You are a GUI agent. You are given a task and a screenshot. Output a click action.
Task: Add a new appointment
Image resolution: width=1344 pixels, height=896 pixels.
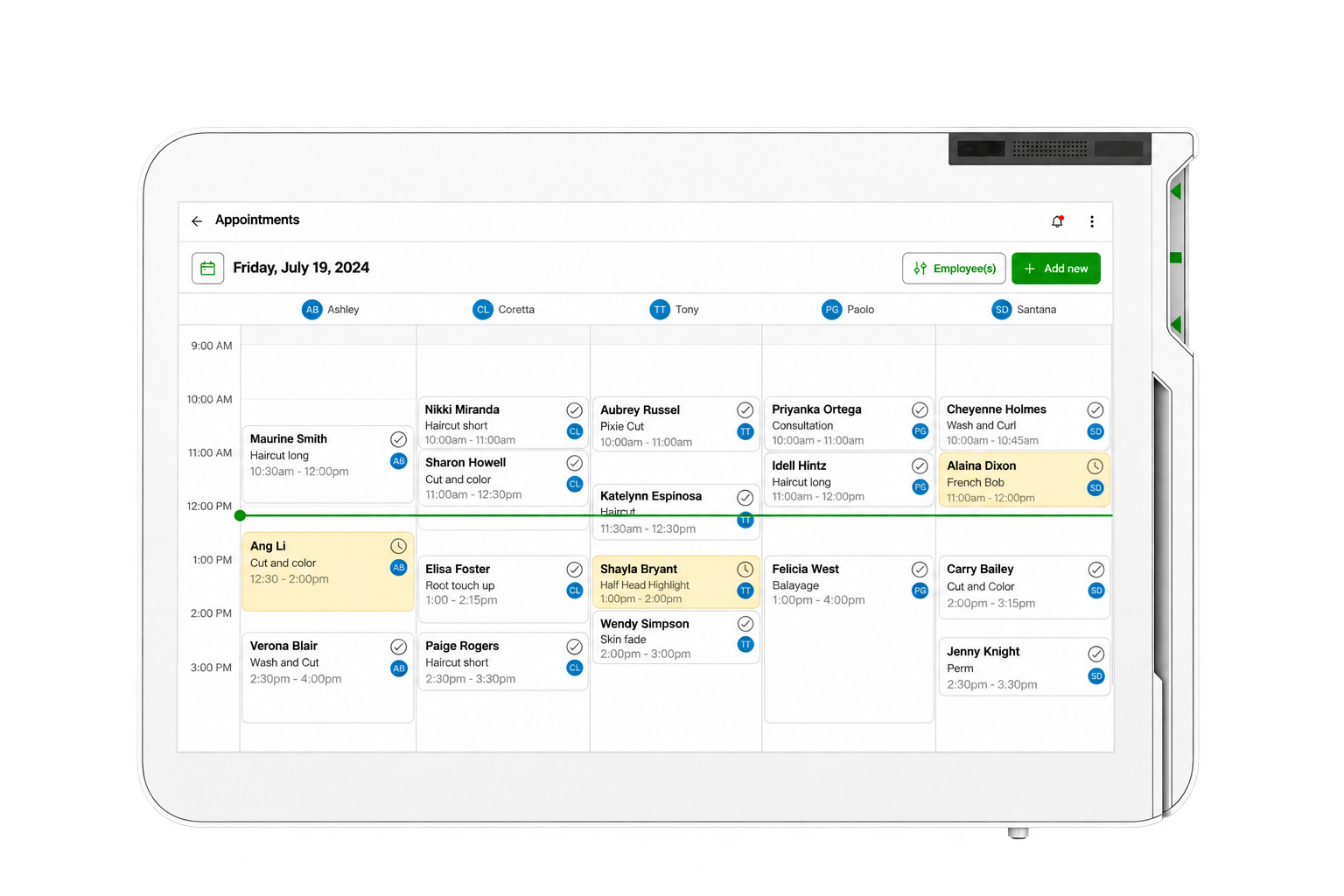[1056, 269]
